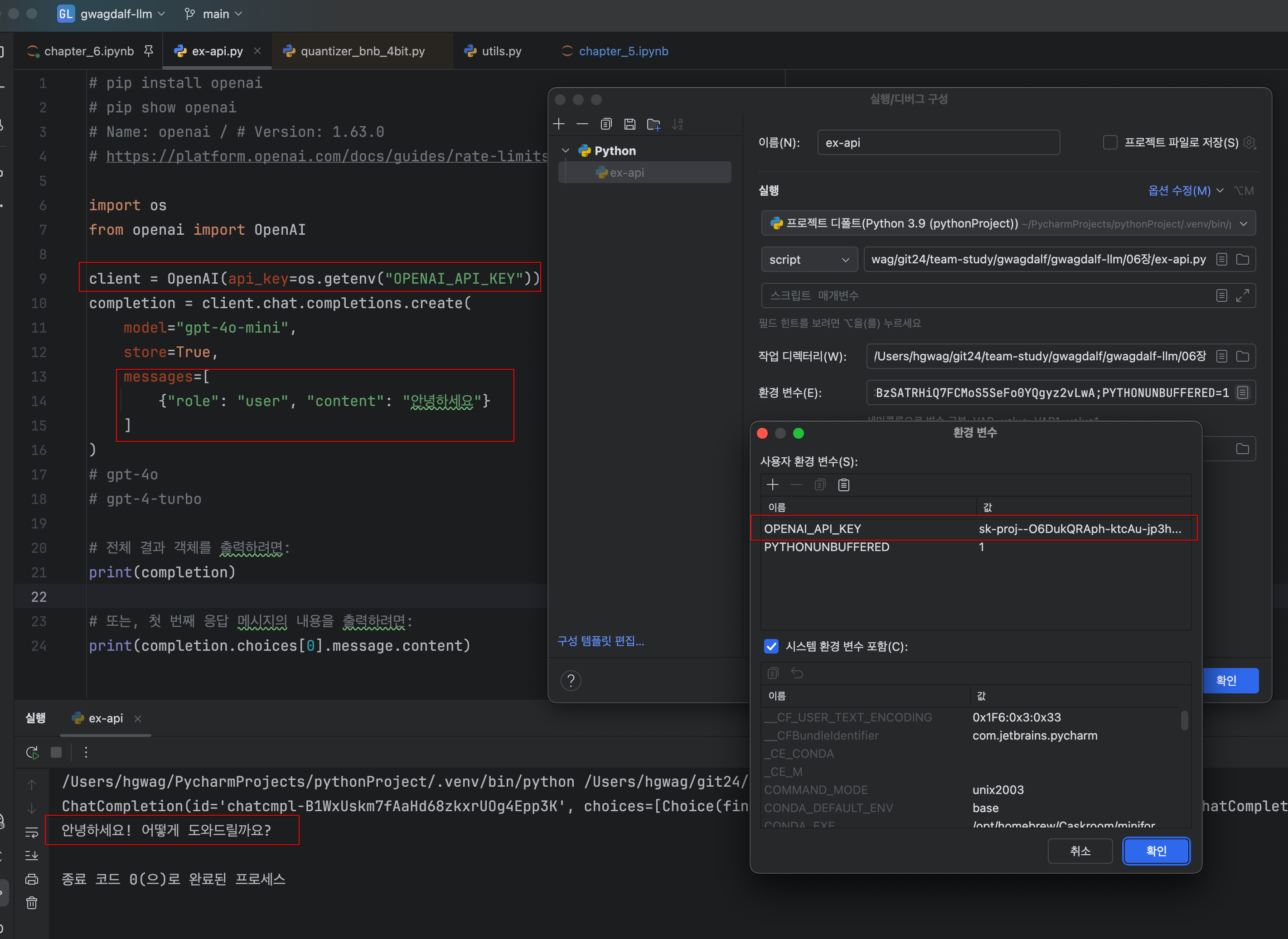Enable store as project file checkbox
This screenshot has width=1288, height=939.
1109,143
